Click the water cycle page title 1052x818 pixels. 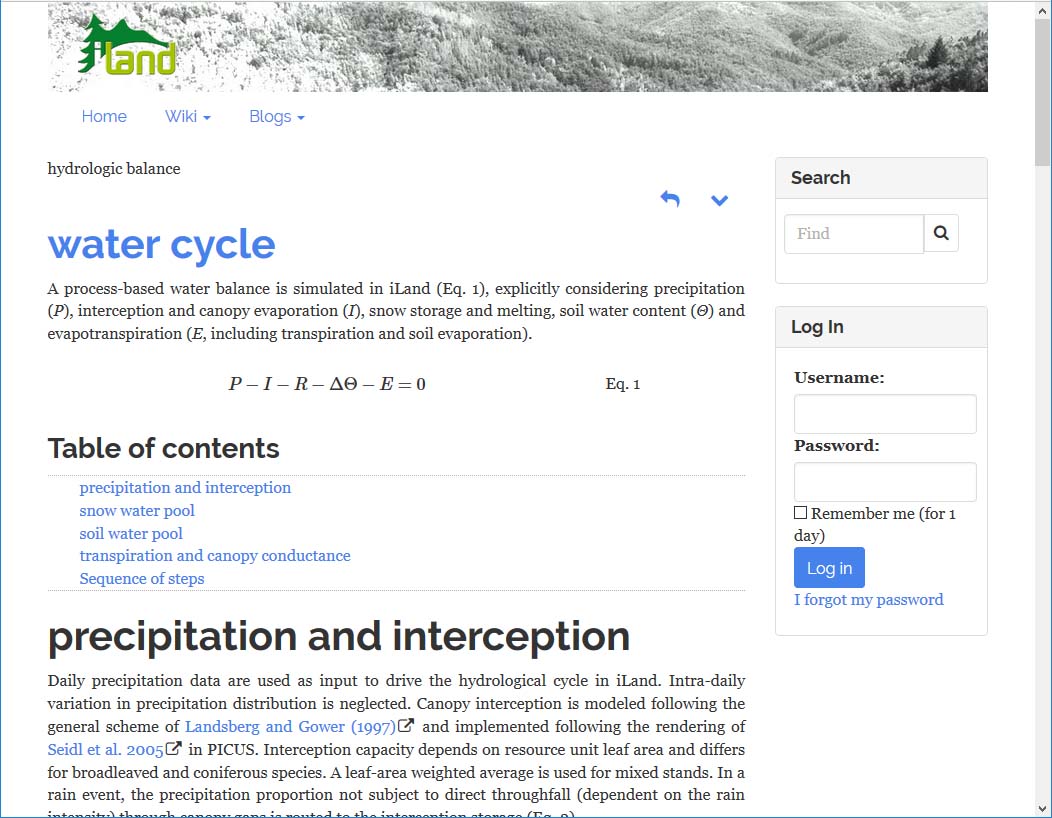161,245
